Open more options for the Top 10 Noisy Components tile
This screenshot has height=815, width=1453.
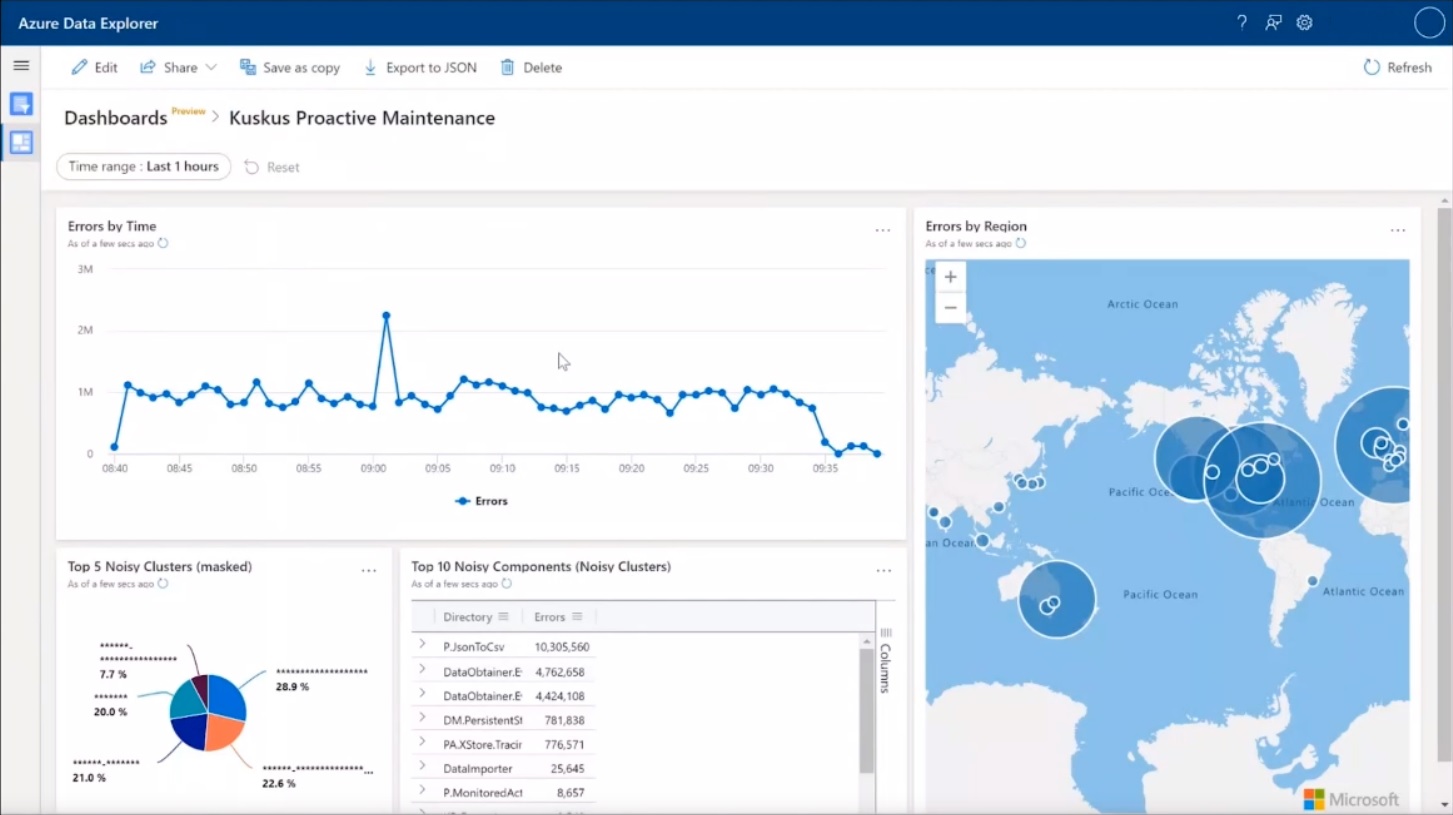click(x=884, y=570)
